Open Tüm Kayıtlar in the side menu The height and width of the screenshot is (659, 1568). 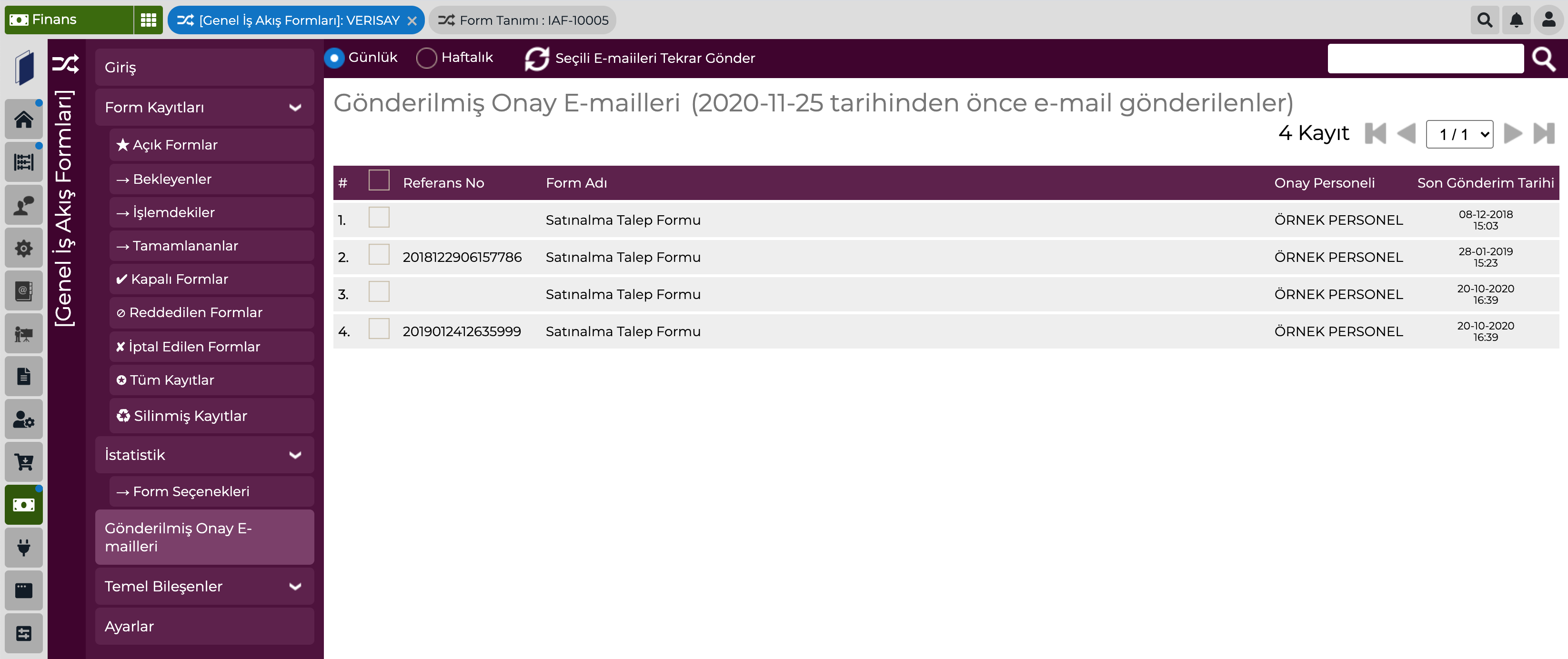tap(212, 379)
